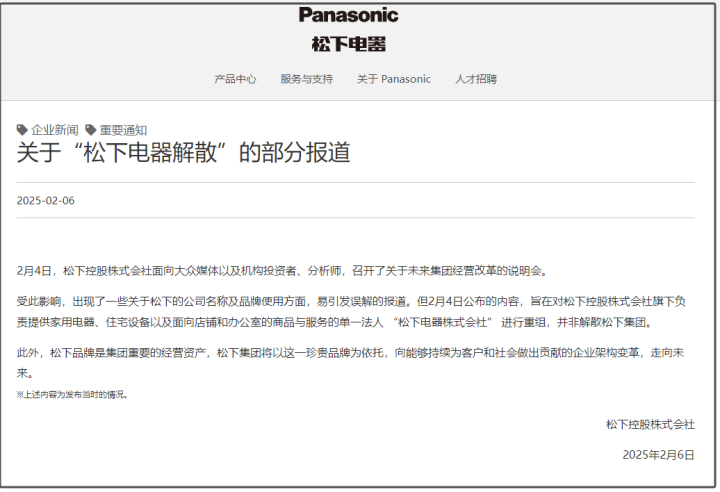Click quoted name 松下电器株式会社 in article body
720x492 pixels.
[442, 322]
